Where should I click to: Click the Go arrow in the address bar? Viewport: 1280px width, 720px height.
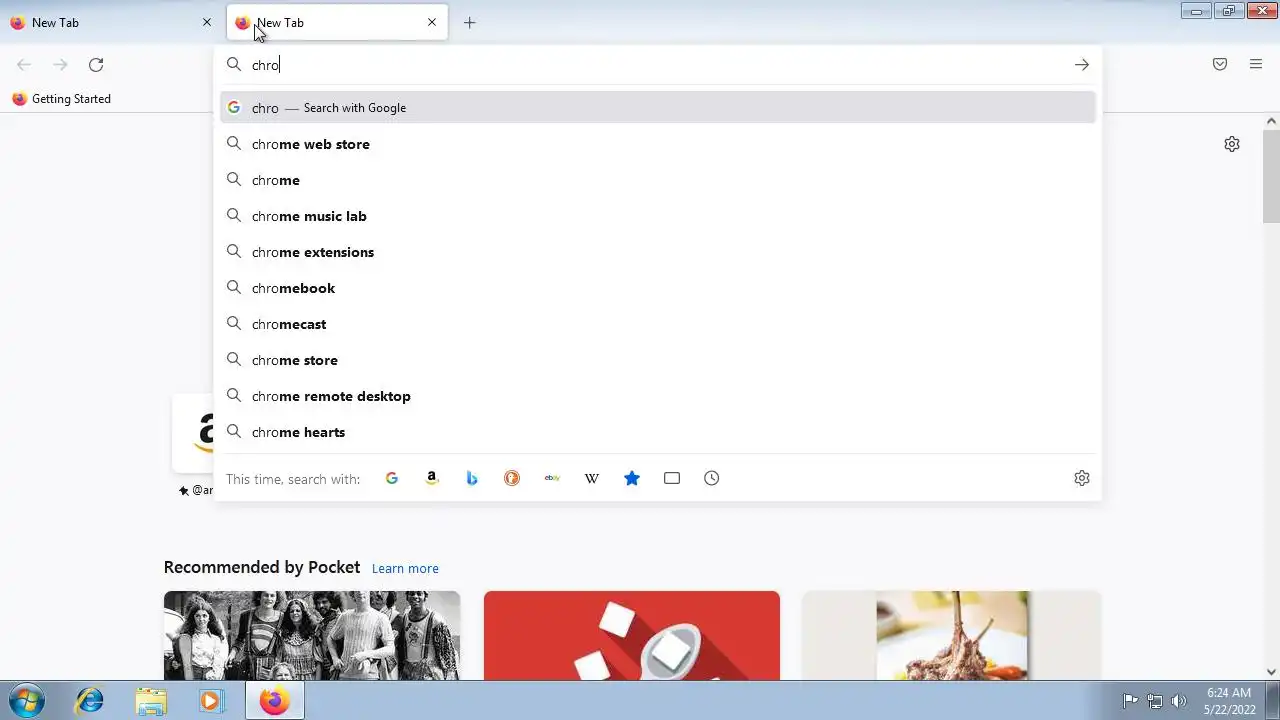point(1082,64)
